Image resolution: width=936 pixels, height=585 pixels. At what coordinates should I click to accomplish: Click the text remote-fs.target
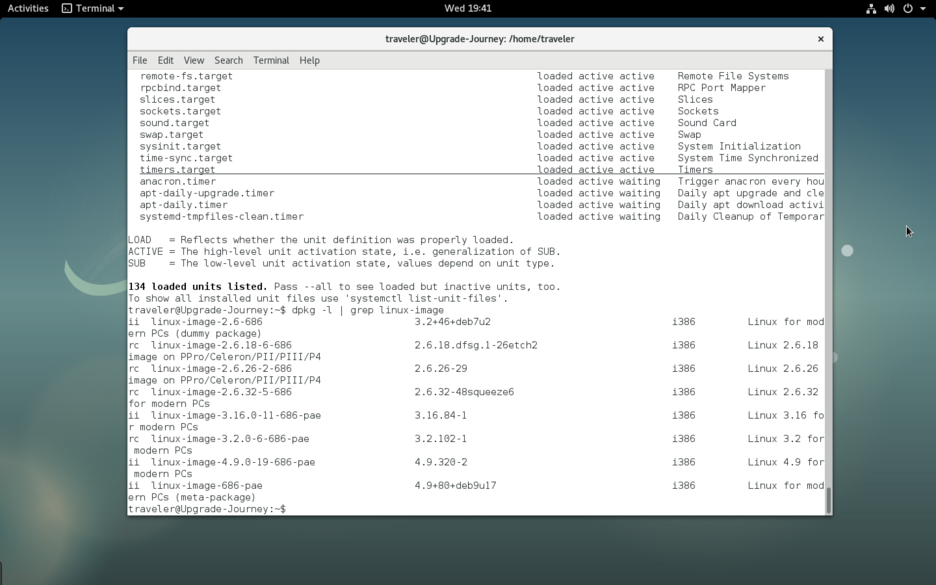(186, 76)
